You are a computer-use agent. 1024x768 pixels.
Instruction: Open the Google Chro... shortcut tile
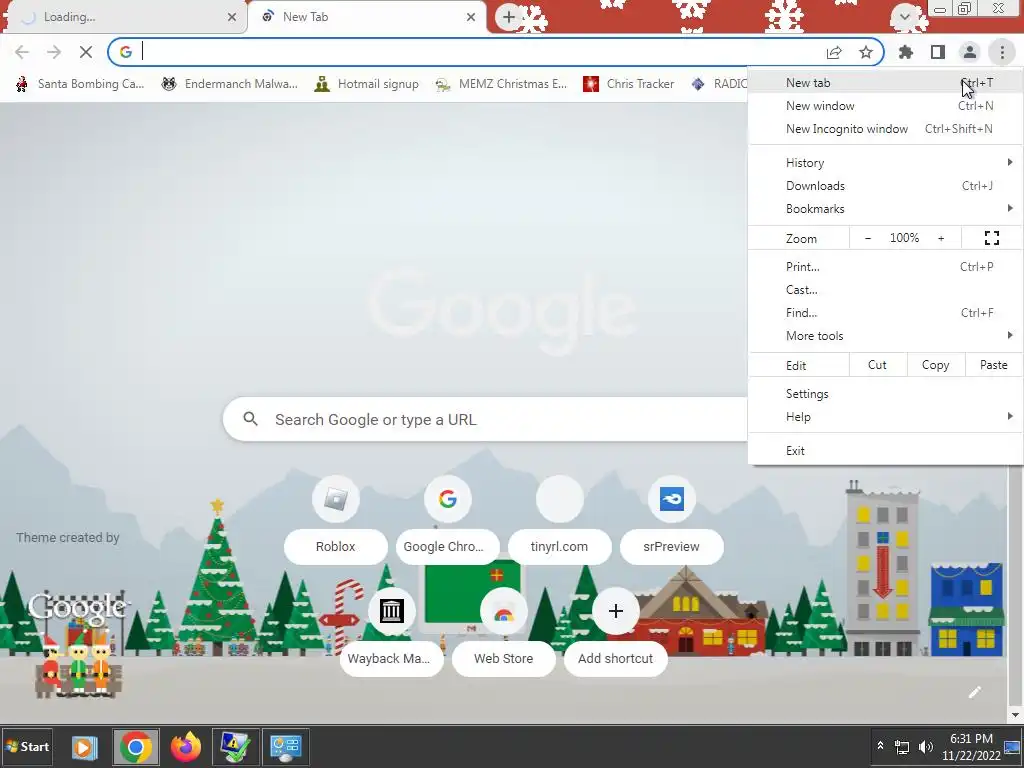447,519
